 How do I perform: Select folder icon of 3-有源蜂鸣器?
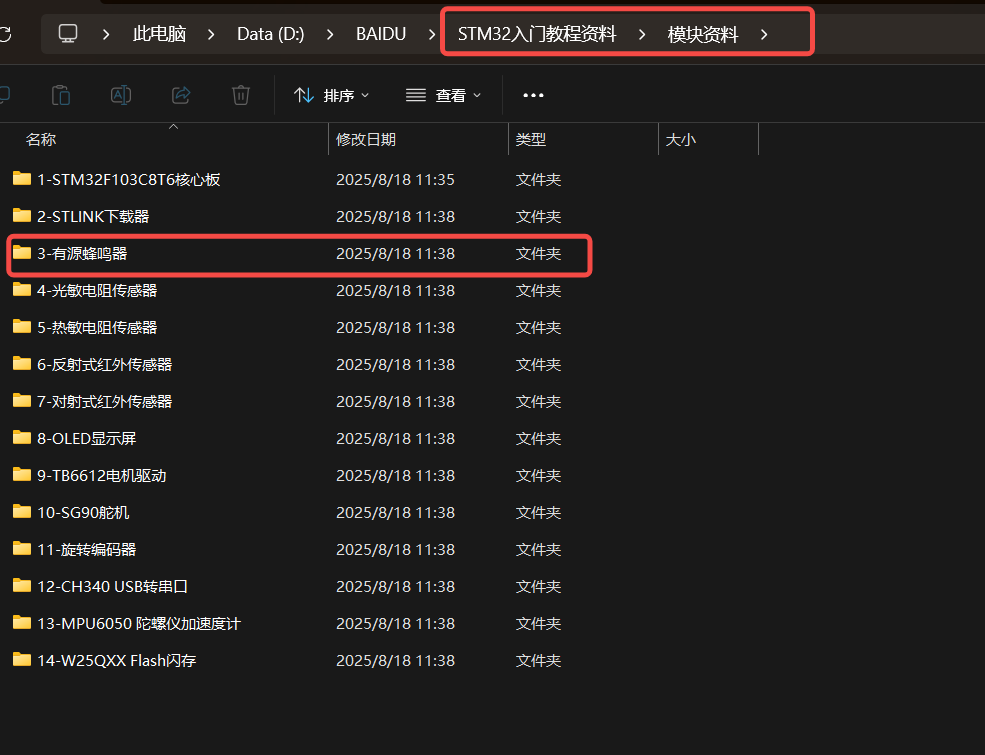22,253
